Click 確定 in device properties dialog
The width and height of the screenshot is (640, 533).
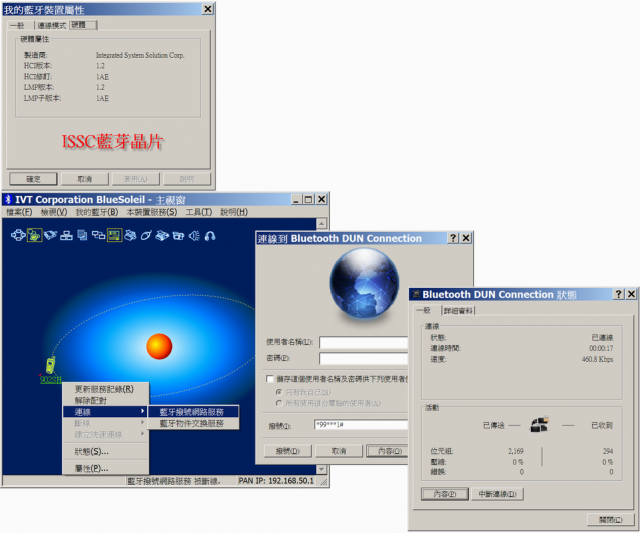pyautogui.click(x=33, y=179)
